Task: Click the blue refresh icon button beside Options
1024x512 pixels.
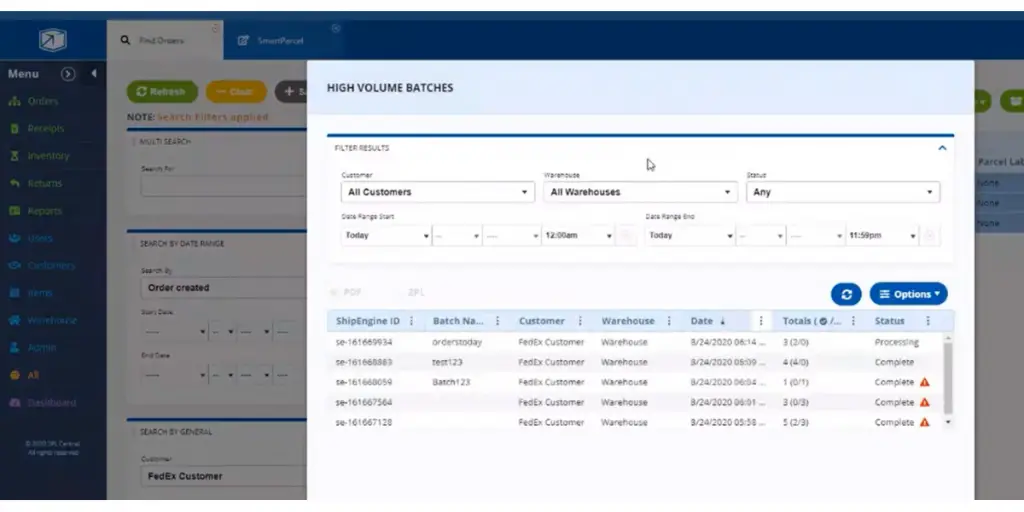Action: (x=846, y=294)
